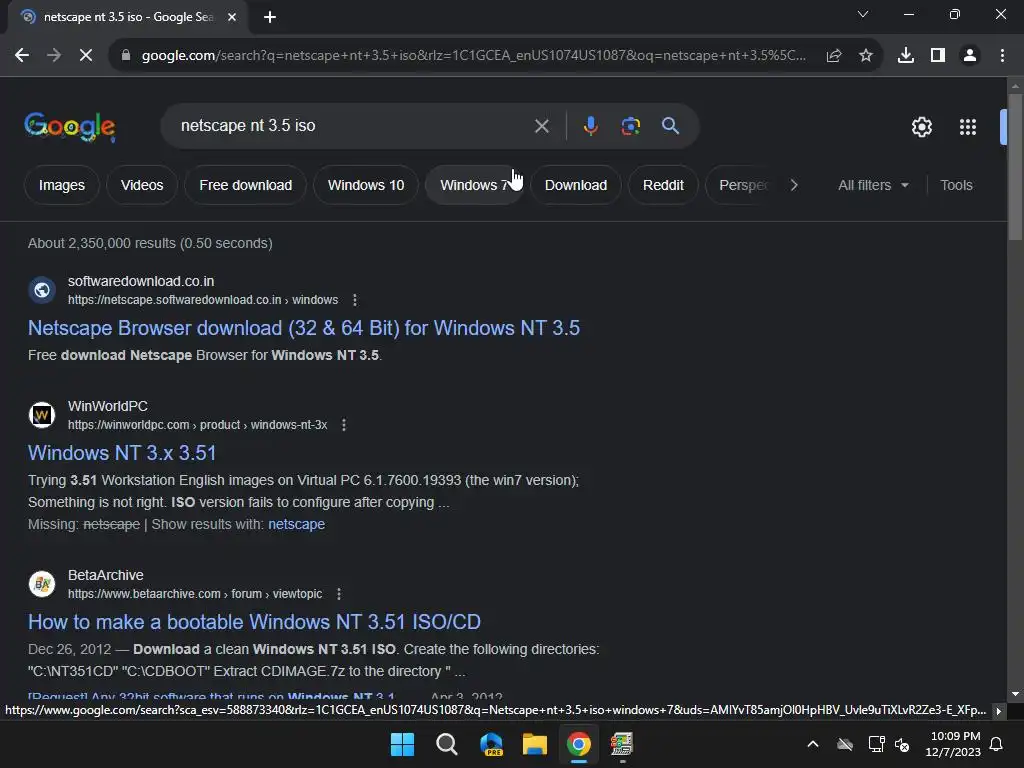
Task: Share this page icon in address bar
Action: point(833,56)
